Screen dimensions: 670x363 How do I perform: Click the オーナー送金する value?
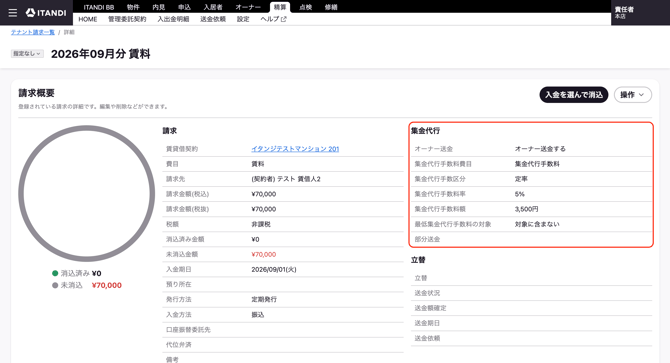pyautogui.click(x=540, y=149)
